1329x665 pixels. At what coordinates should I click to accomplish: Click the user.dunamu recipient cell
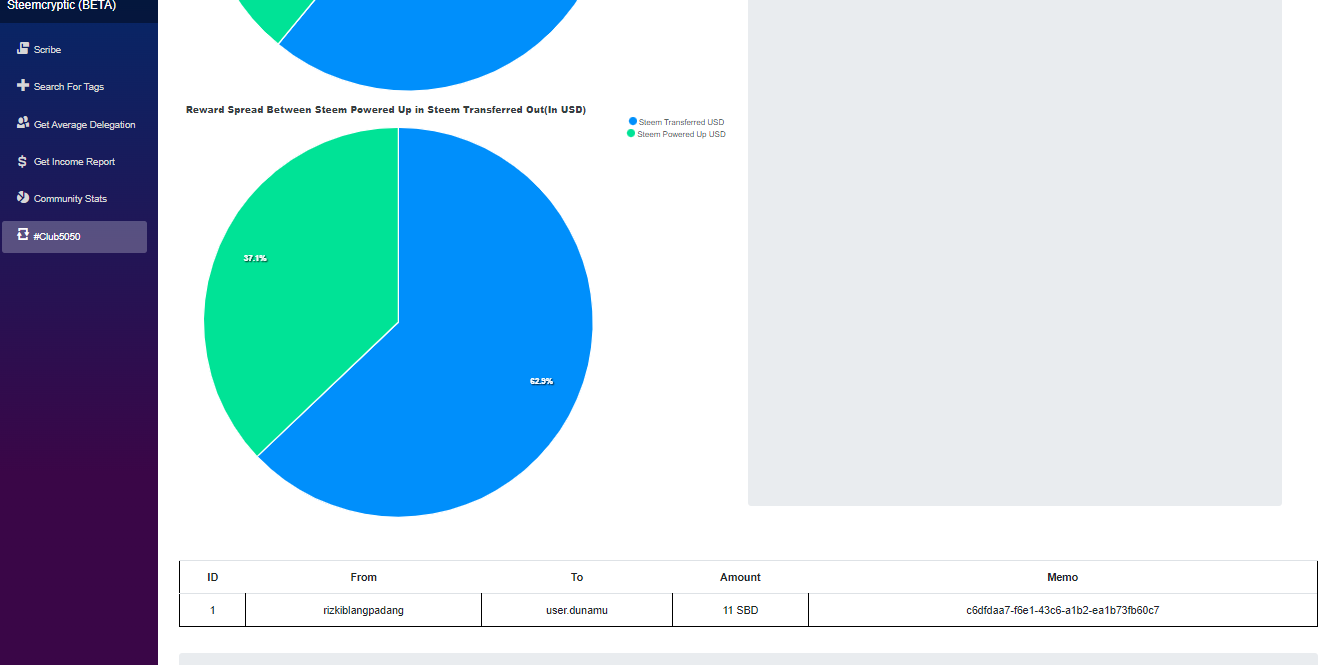577,610
